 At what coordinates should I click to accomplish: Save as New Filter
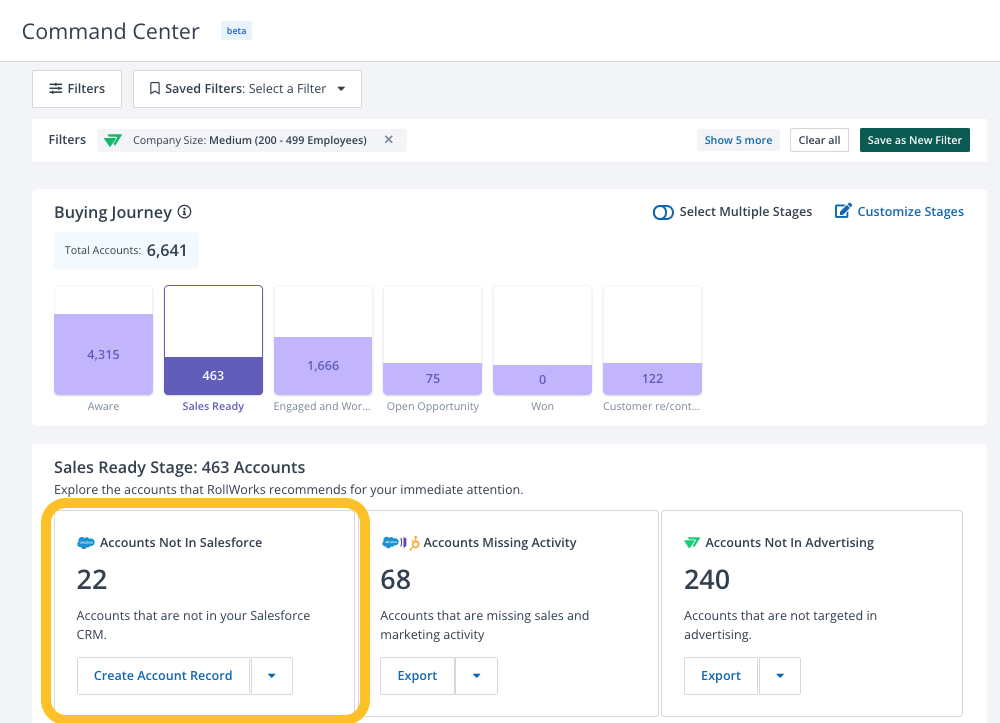pyautogui.click(x=914, y=140)
